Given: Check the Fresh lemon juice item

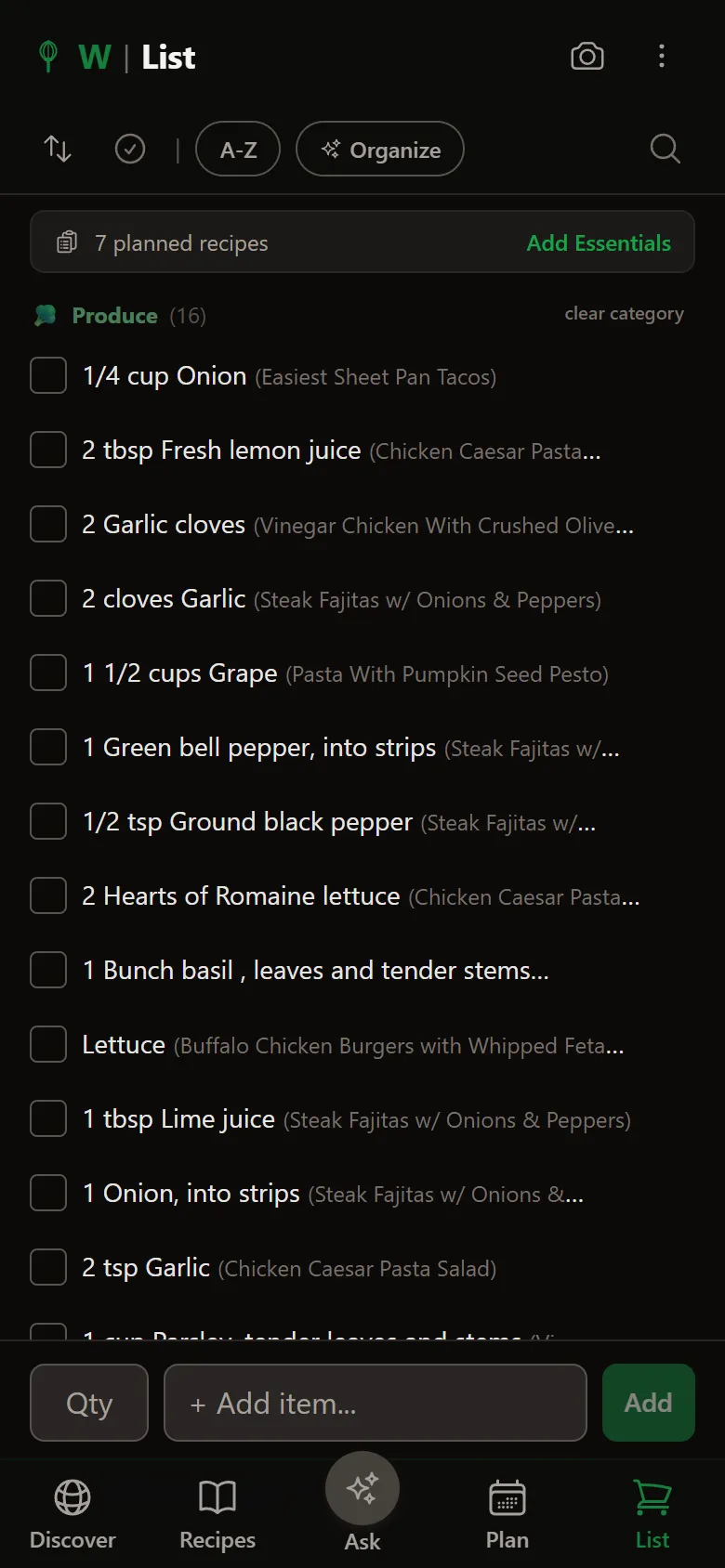Looking at the screenshot, I should point(48,451).
